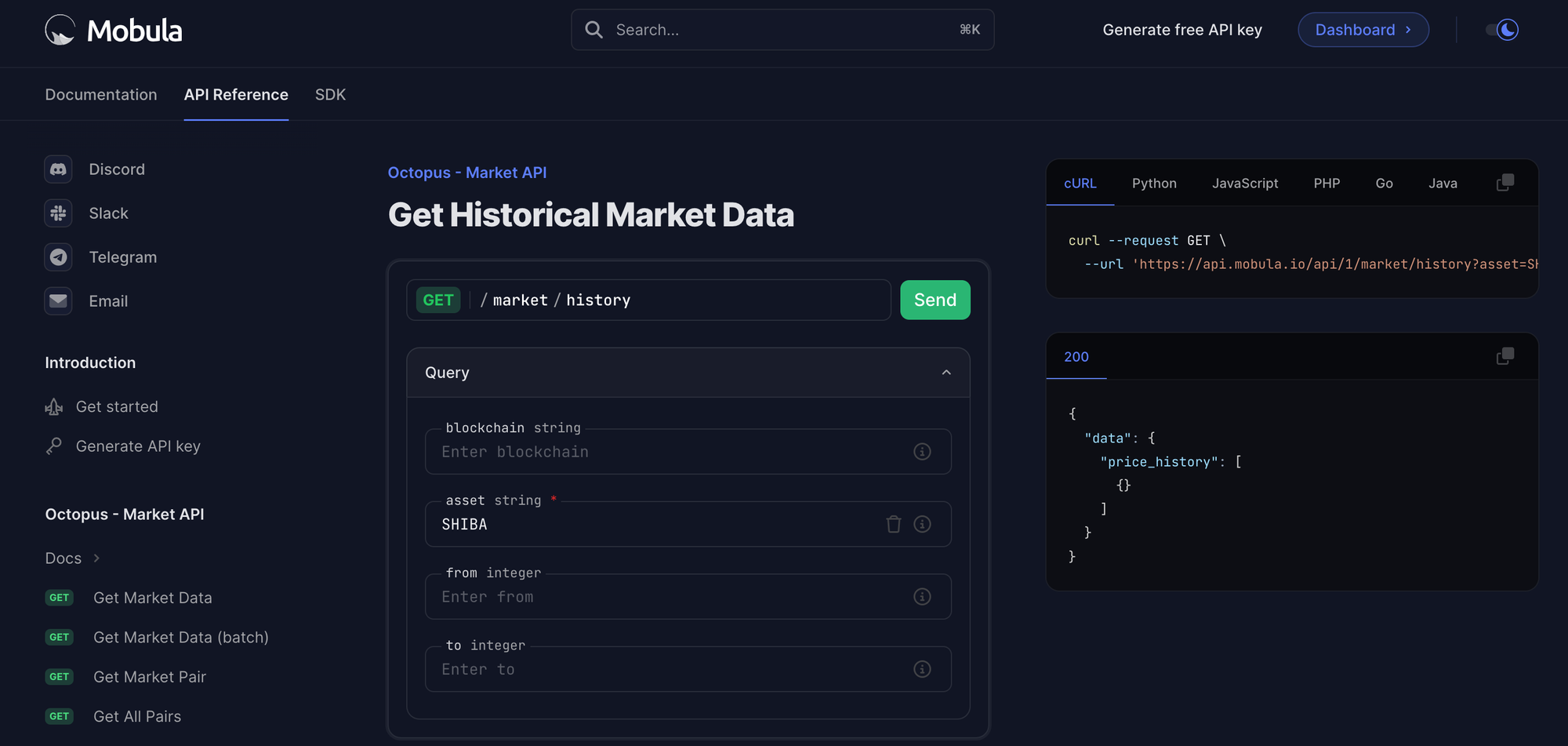Select the JavaScript code tab

coord(1245,184)
